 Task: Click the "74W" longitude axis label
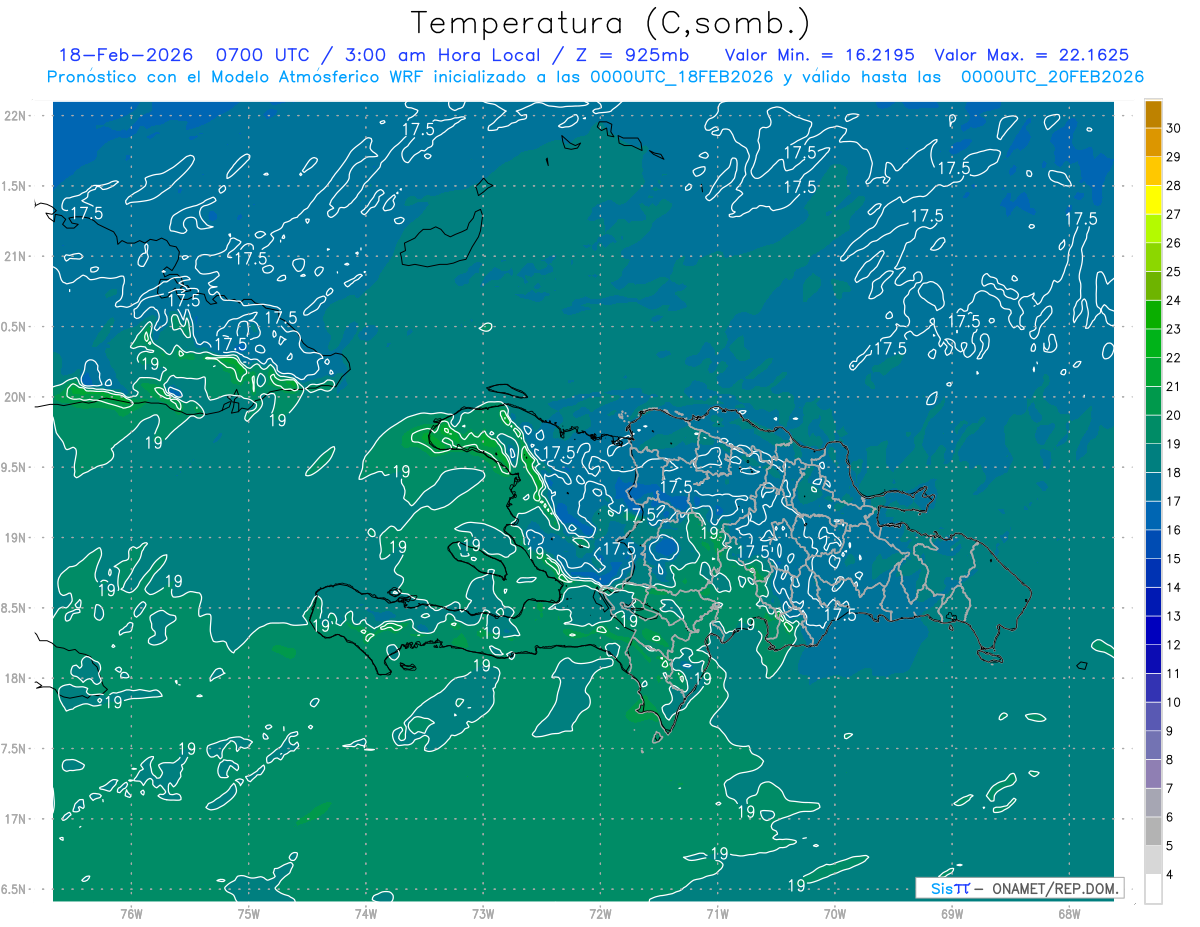(365, 913)
